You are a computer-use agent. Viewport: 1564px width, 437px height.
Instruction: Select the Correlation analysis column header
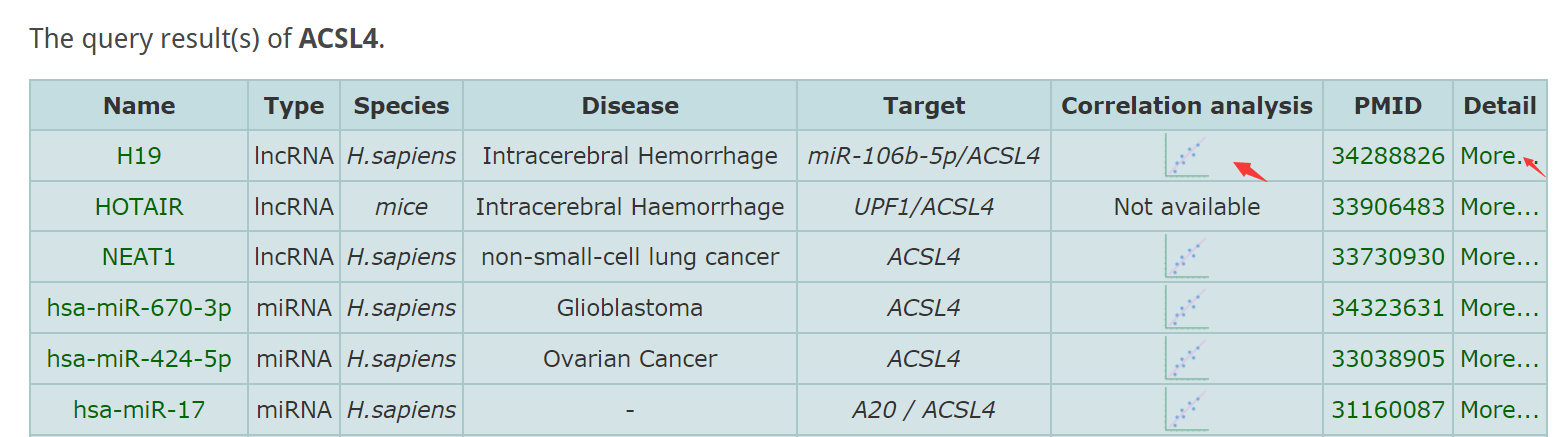coord(1187,106)
